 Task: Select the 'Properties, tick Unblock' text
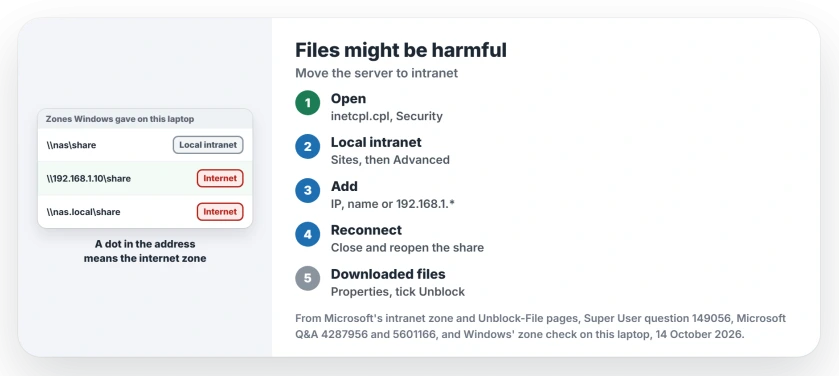coord(398,291)
